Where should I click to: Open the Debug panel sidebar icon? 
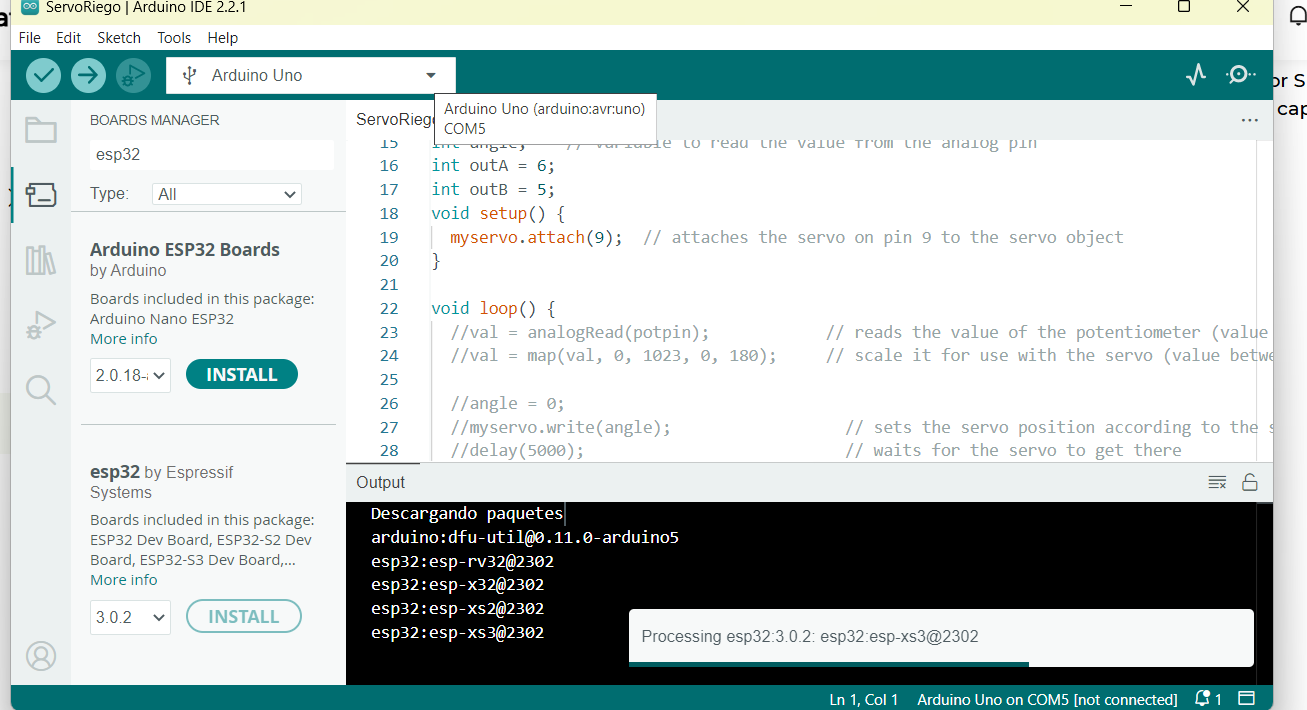click(x=41, y=325)
